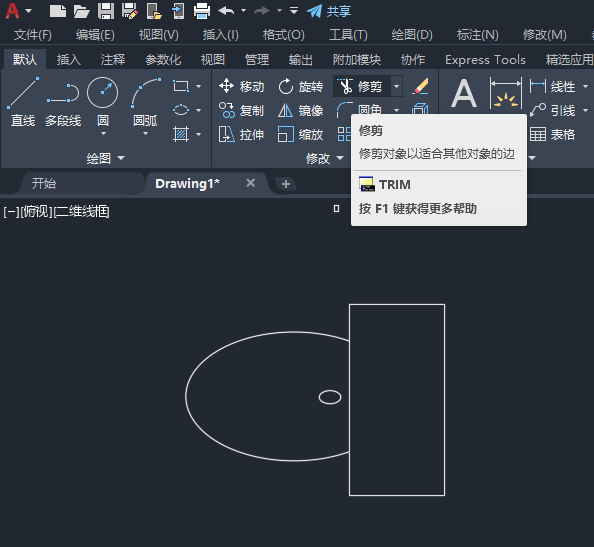Switch to the Annotate (注释) ribbon tab
The image size is (594, 547).
pyautogui.click(x=113, y=59)
